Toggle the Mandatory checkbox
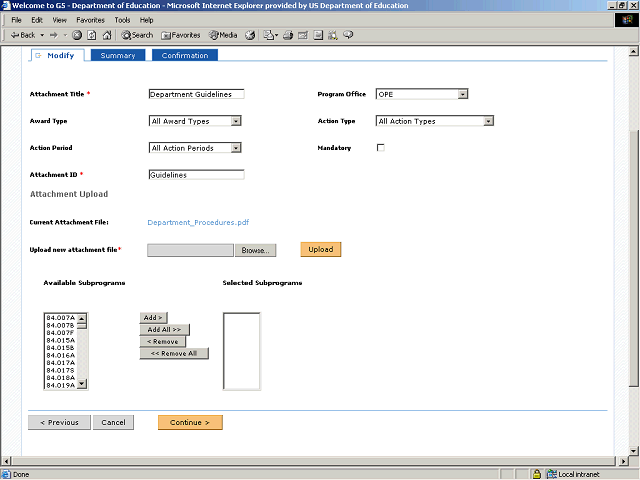Screen dimensions: 640x480 [380, 148]
